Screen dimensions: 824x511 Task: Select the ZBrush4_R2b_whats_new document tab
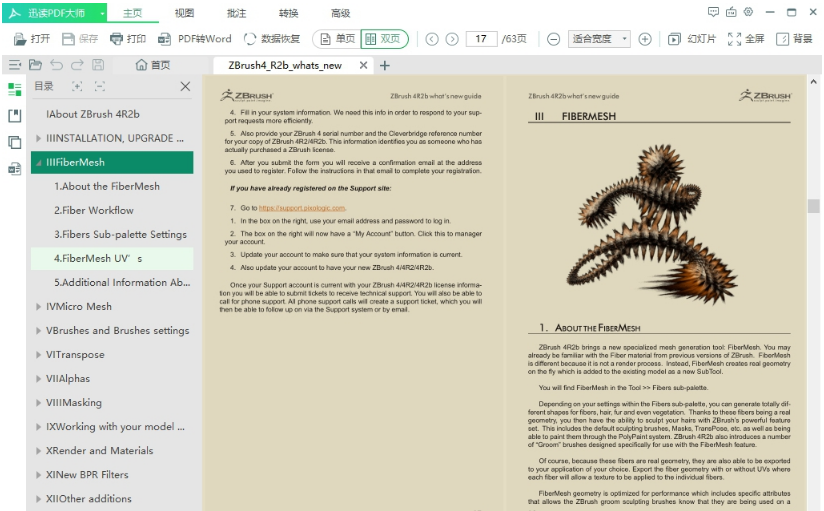click(285, 66)
